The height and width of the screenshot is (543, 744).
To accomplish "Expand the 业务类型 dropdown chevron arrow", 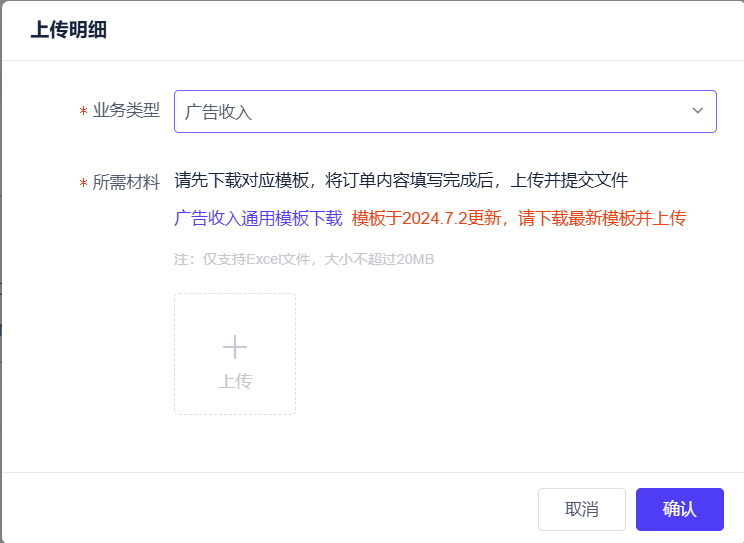I will pos(697,111).
